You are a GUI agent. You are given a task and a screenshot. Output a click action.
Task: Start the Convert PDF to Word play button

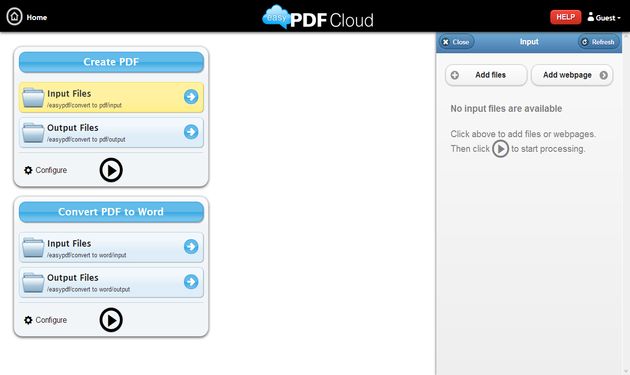[x=111, y=320]
